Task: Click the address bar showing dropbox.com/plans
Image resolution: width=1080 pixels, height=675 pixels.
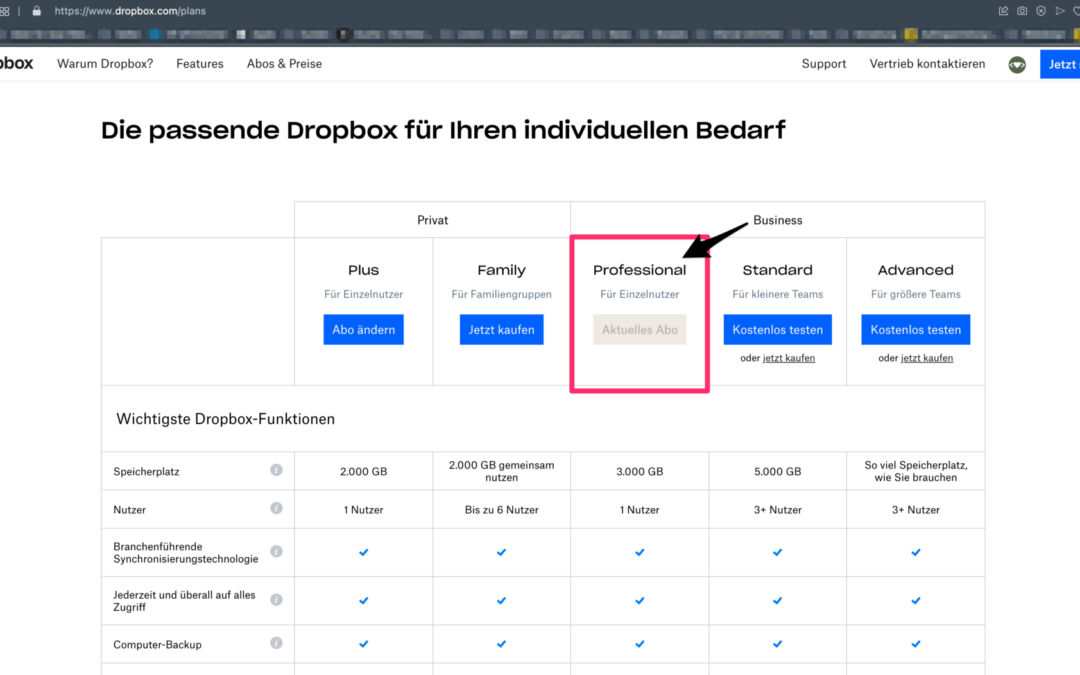Action: (x=130, y=11)
